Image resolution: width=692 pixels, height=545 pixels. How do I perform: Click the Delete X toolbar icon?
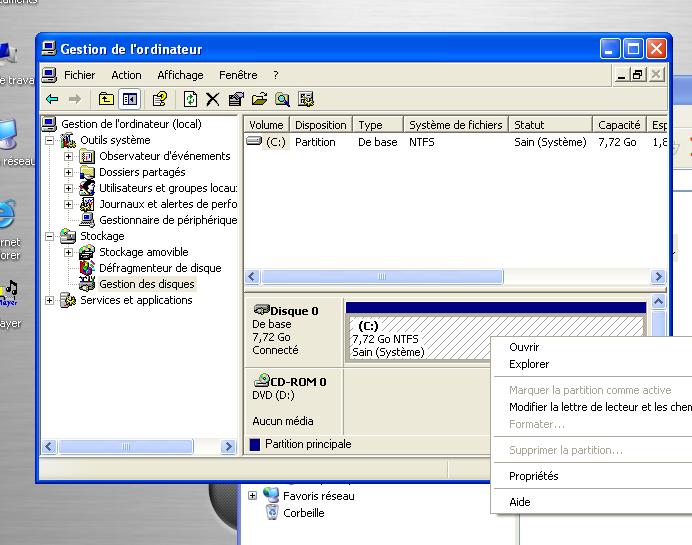[x=212, y=99]
